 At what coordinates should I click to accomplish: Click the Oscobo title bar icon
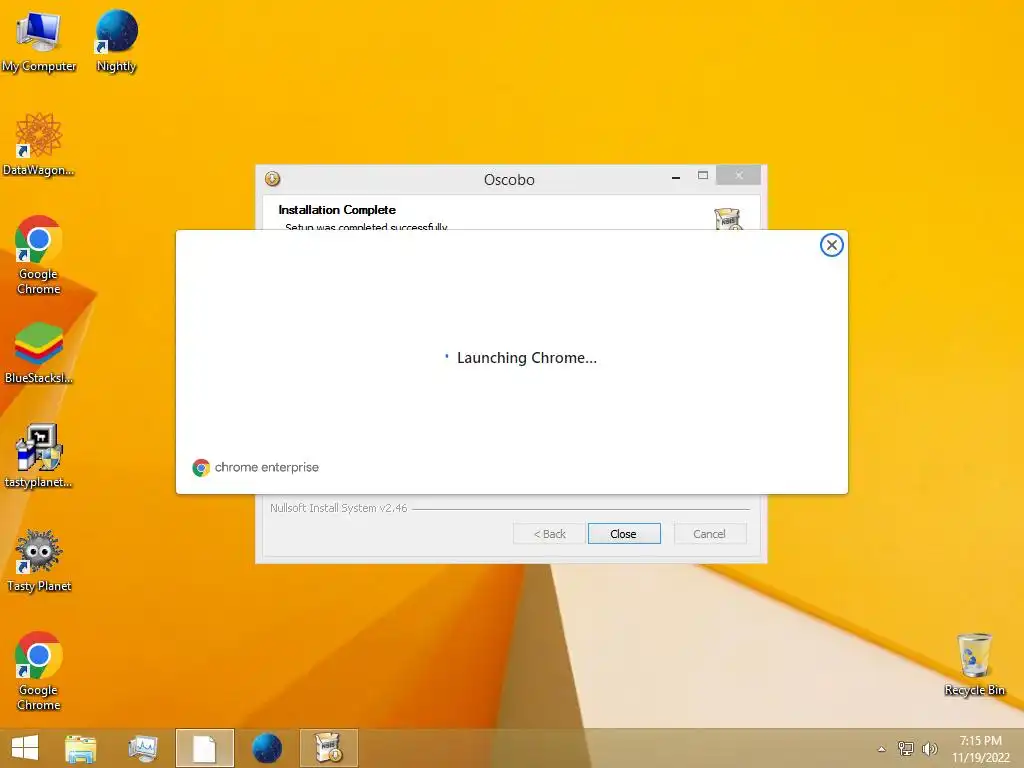[272, 178]
